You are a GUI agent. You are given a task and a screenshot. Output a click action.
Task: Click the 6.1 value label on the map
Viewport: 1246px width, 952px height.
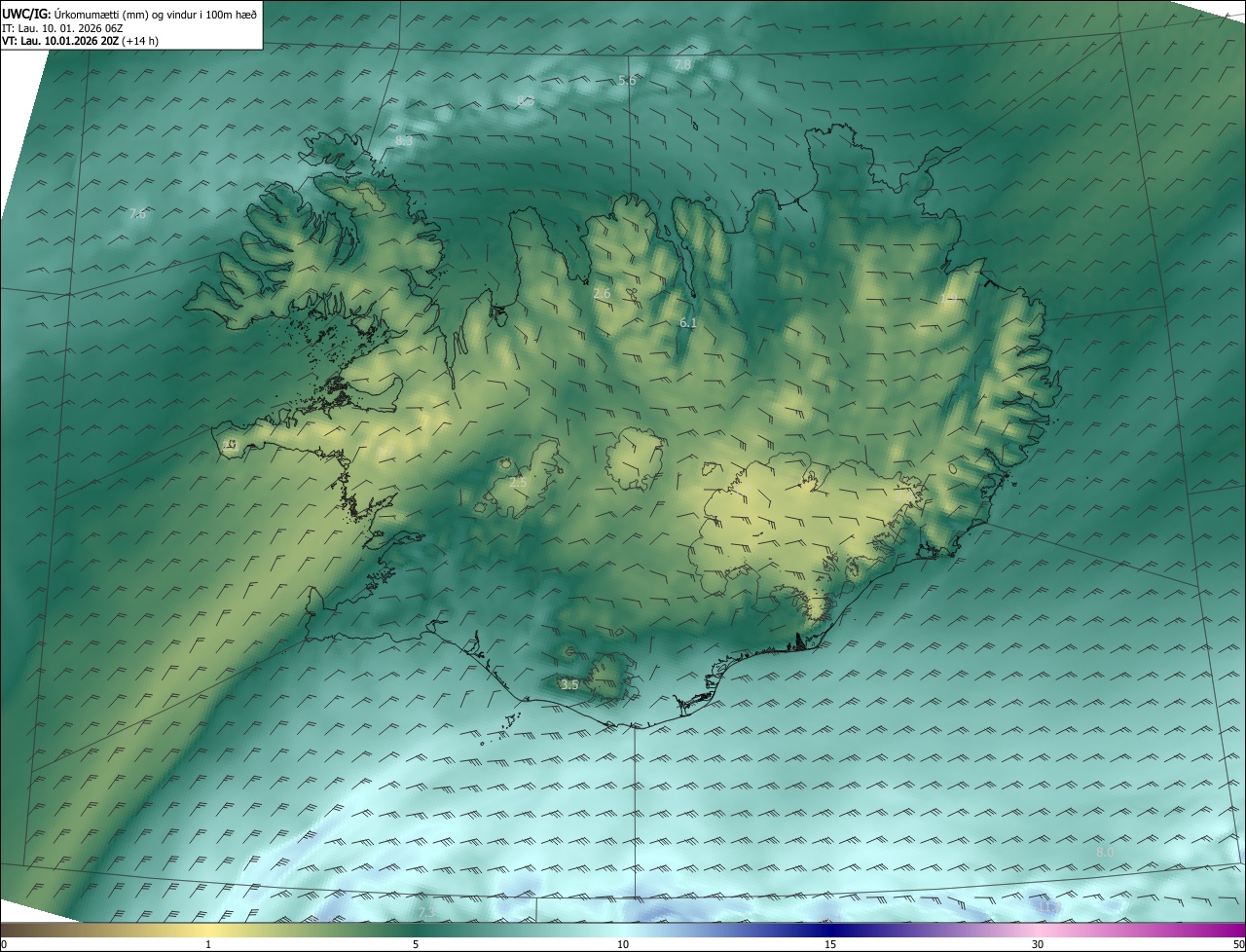coord(688,322)
